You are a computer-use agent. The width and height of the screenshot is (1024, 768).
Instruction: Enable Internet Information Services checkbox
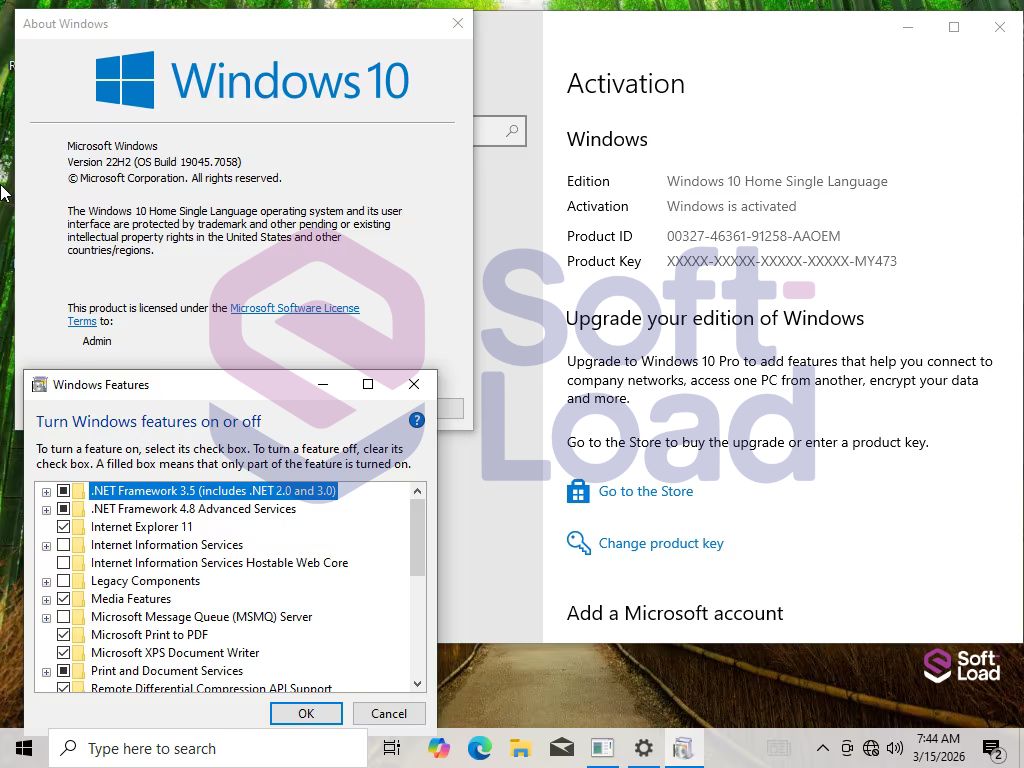click(x=63, y=544)
